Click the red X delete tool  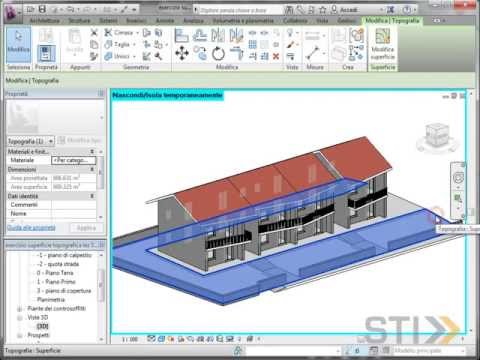276,56
